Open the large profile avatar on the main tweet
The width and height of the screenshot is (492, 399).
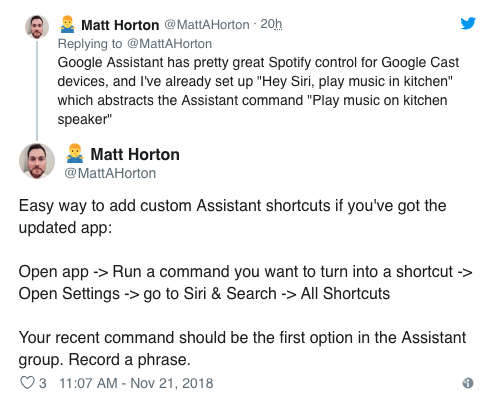37,161
